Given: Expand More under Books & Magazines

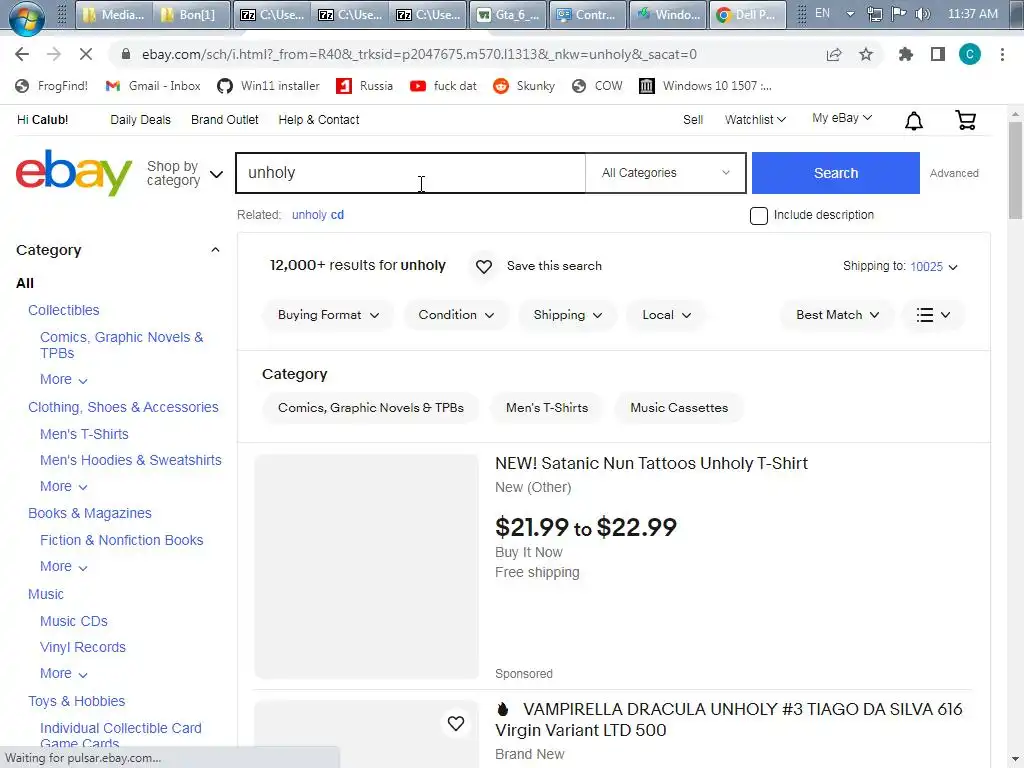Looking at the screenshot, I should (x=63, y=566).
